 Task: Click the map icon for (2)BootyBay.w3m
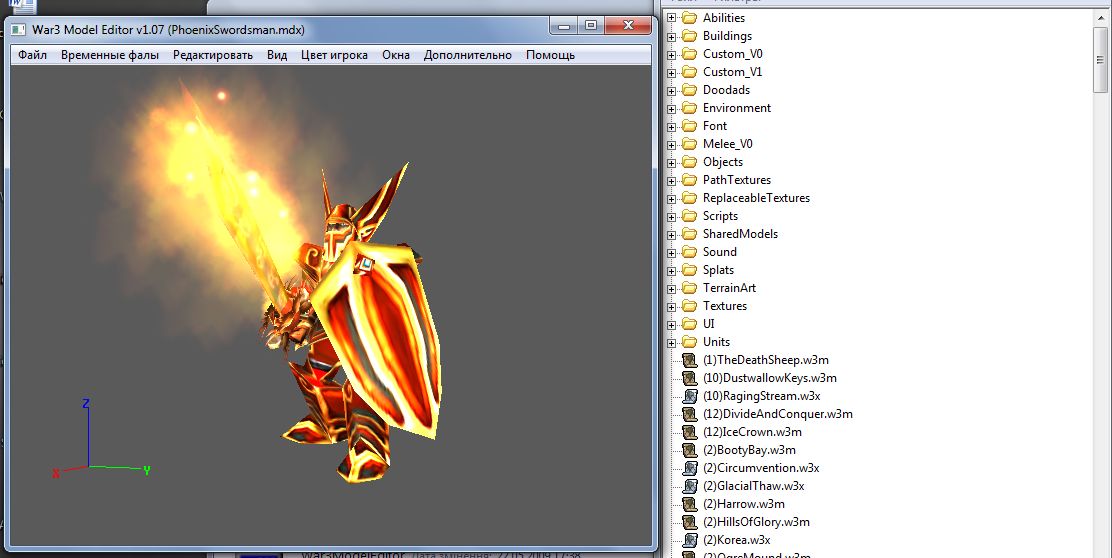[x=689, y=450]
